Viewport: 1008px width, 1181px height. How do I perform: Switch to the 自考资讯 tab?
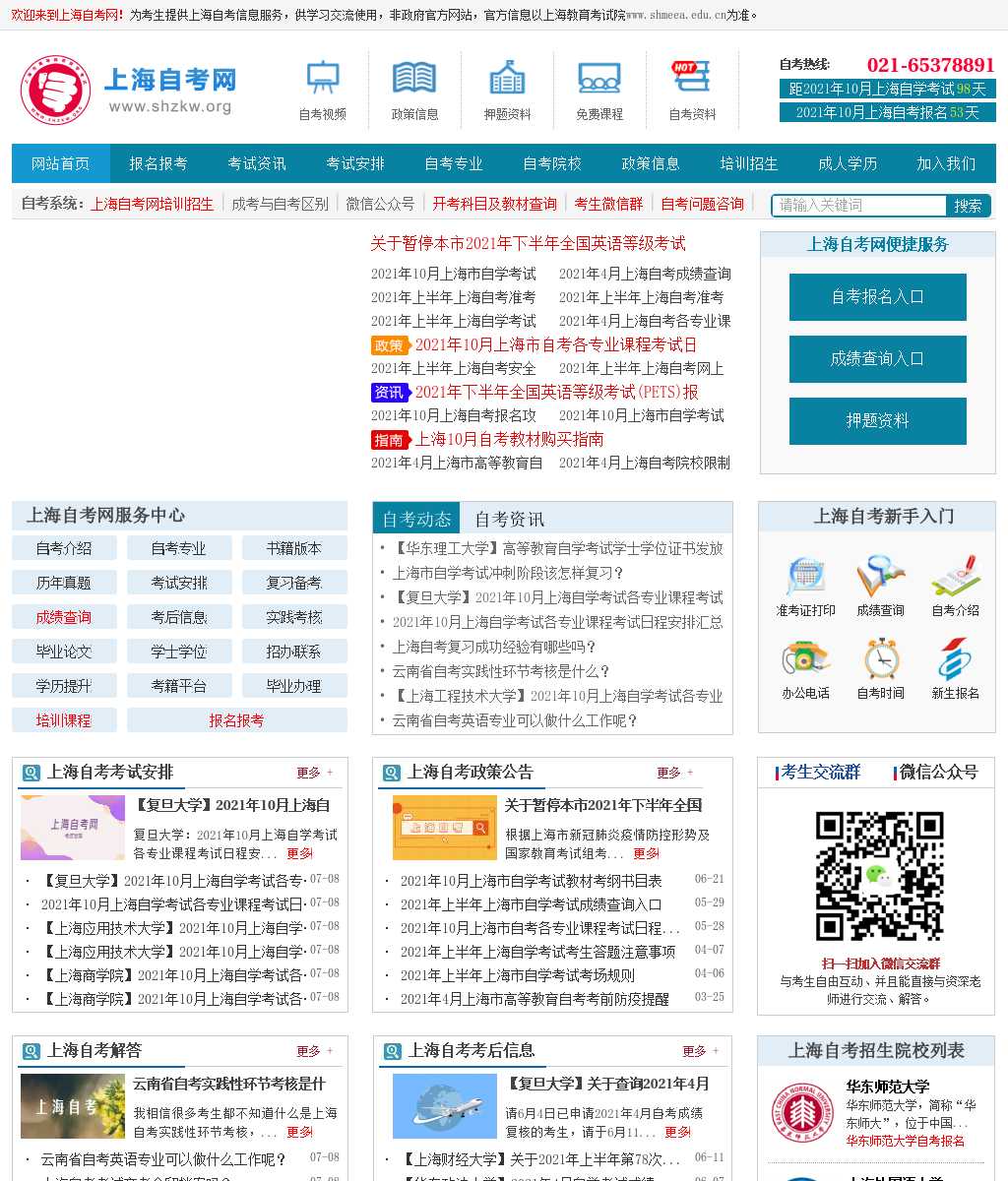509,519
